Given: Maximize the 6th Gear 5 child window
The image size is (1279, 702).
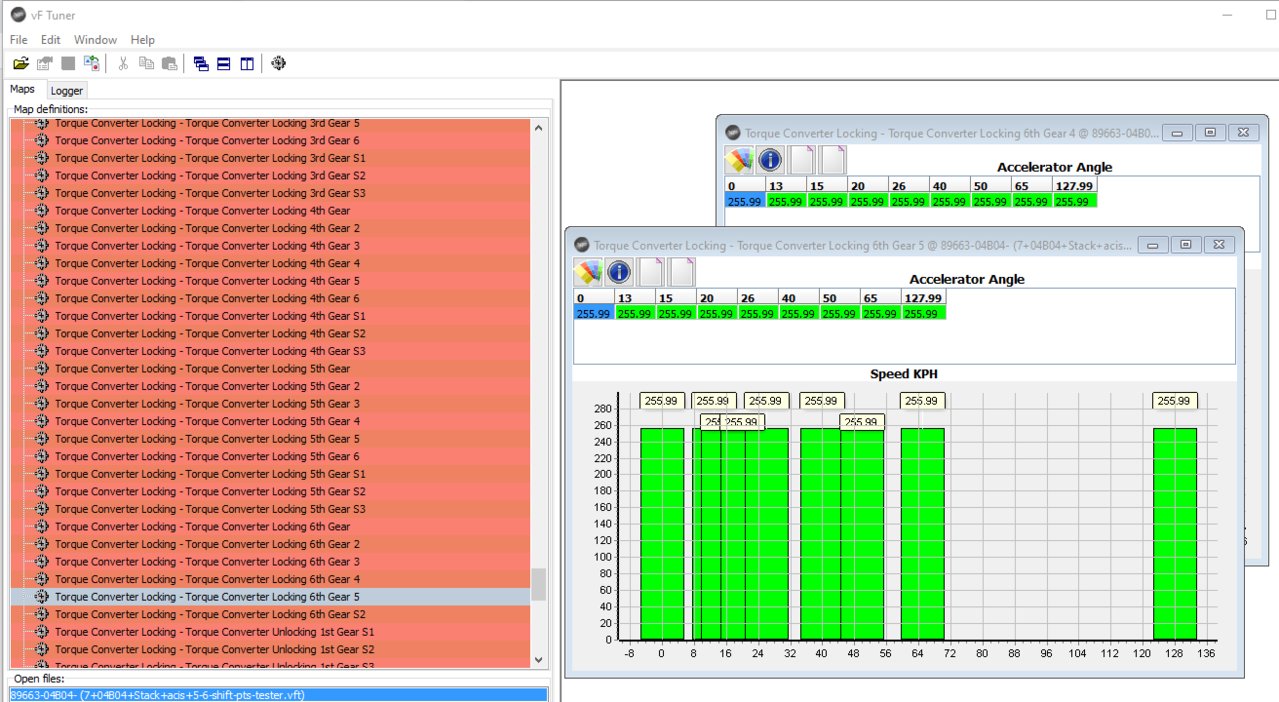Looking at the screenshot, I should point(1186,245).
